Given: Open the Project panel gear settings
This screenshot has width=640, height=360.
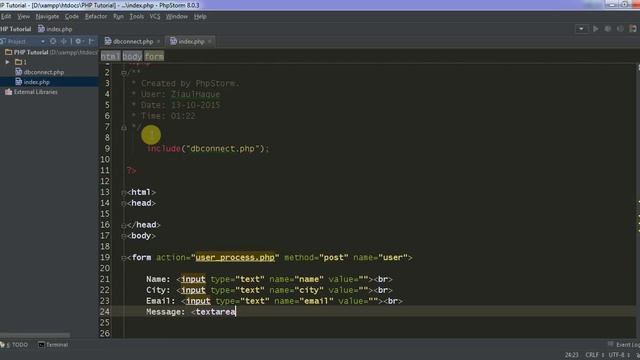Looking at the screenshot, I should (78, 41).
